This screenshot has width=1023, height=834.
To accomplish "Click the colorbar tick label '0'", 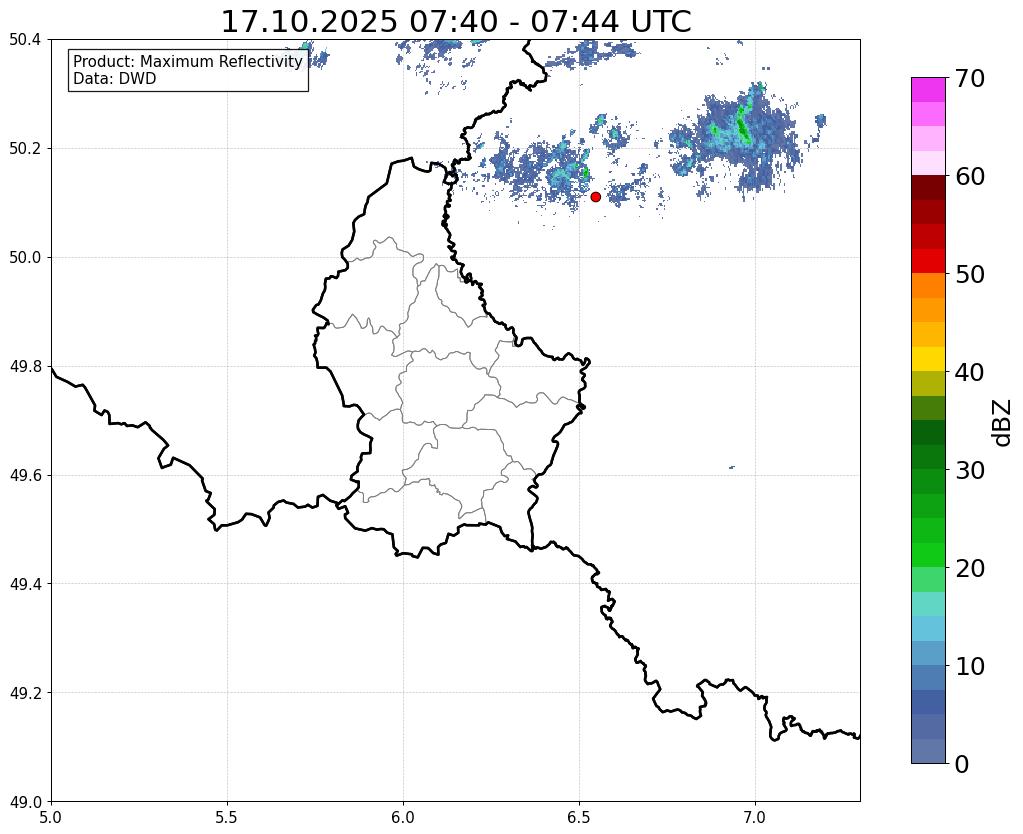I will tap(962, 764).
